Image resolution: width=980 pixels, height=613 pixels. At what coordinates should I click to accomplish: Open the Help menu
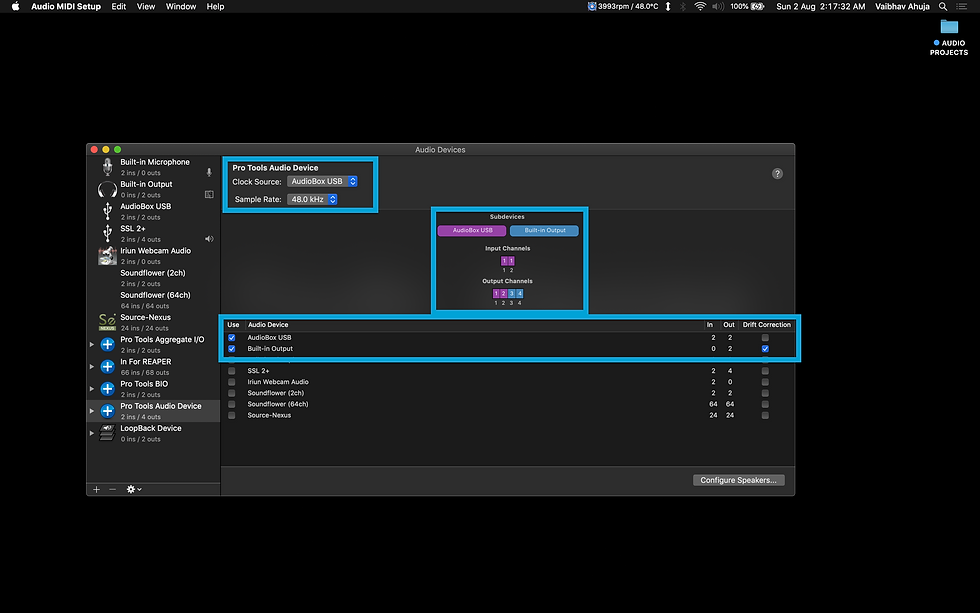point(215,6)
